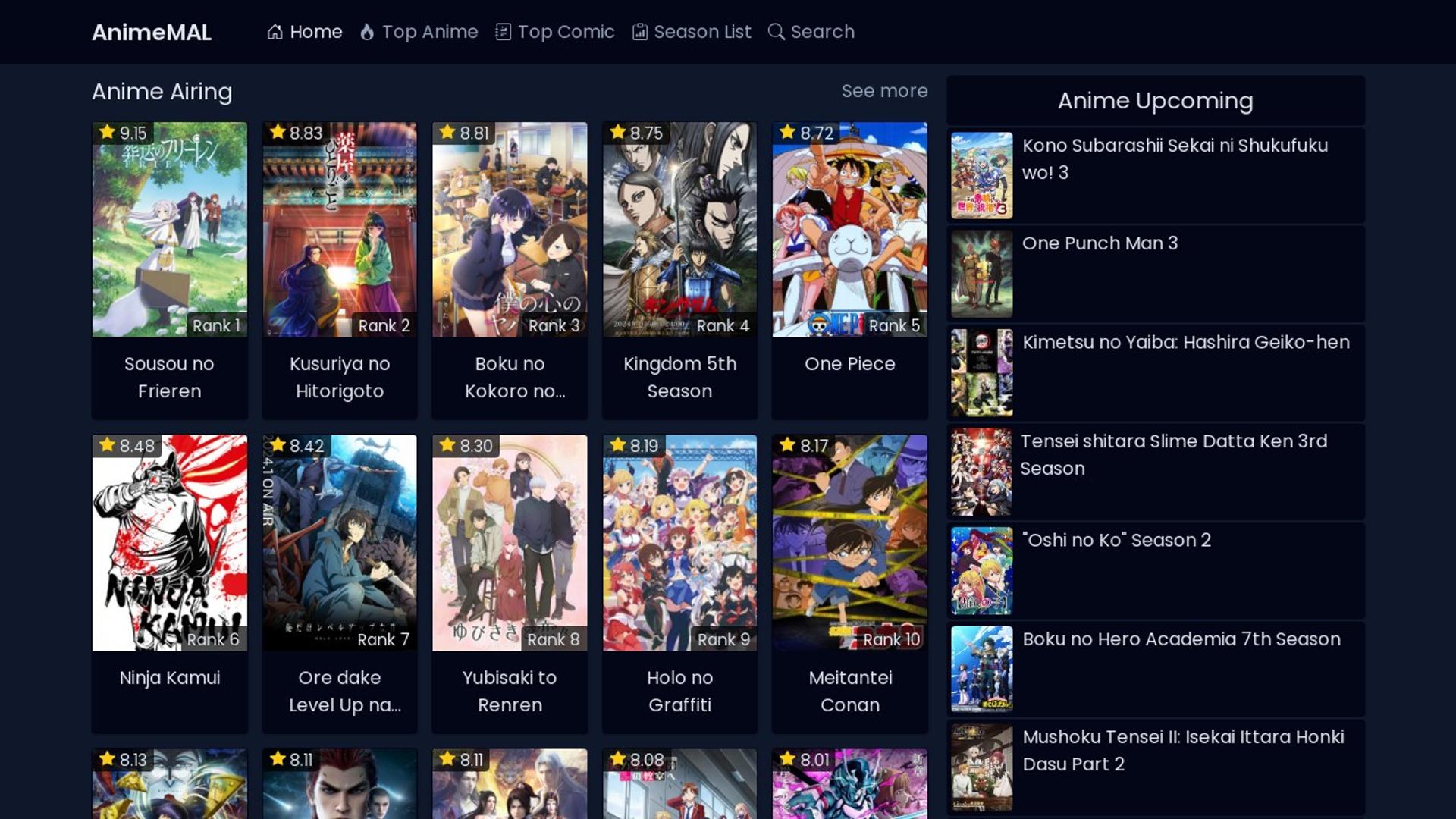This screenshot has width=1456, height=819.
Task: Select the Ninja Kamui poster
Action: 169,543
